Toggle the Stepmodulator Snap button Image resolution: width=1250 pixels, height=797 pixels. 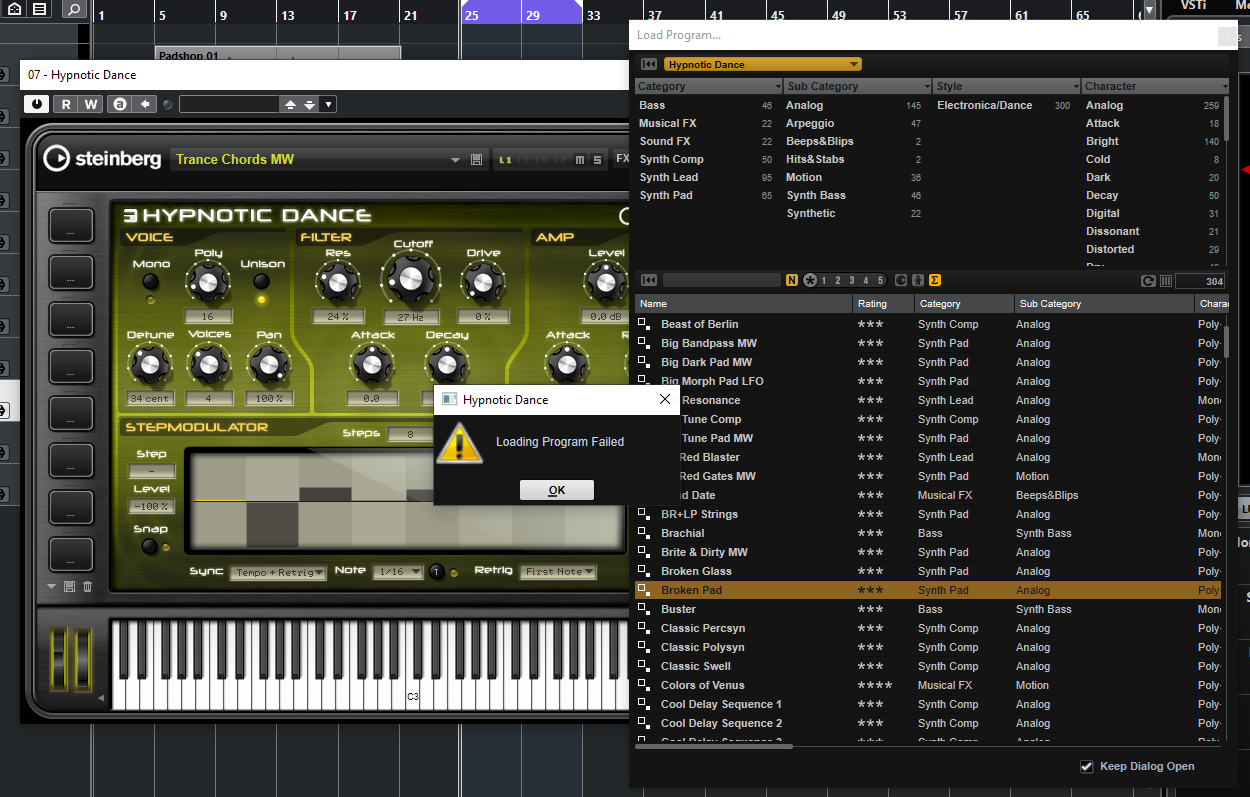coord(150,547)
